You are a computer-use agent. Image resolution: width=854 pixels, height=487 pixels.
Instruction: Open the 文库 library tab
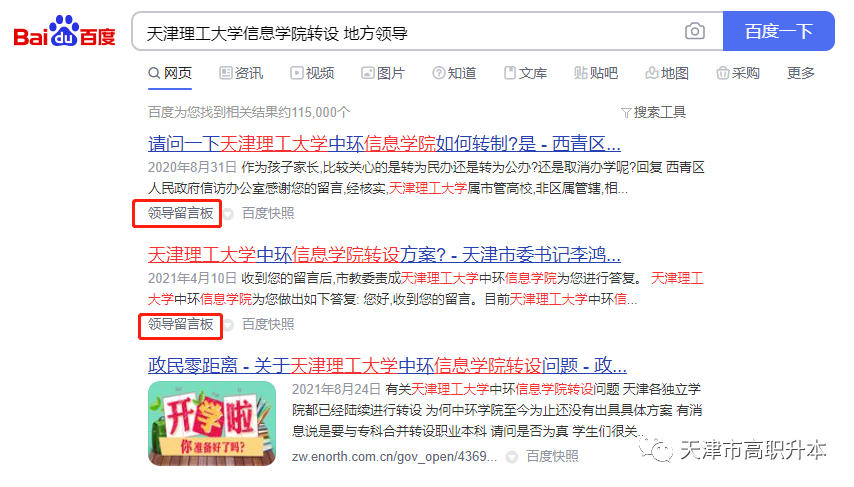pyautogui.click(x=525, y=73)
